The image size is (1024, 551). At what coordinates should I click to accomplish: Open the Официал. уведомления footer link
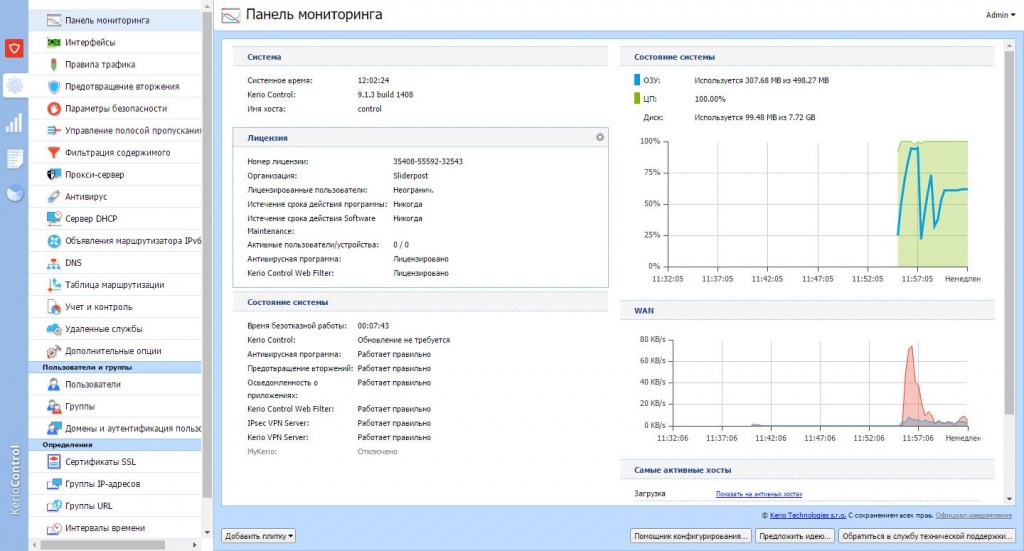[x=973, y=516]
